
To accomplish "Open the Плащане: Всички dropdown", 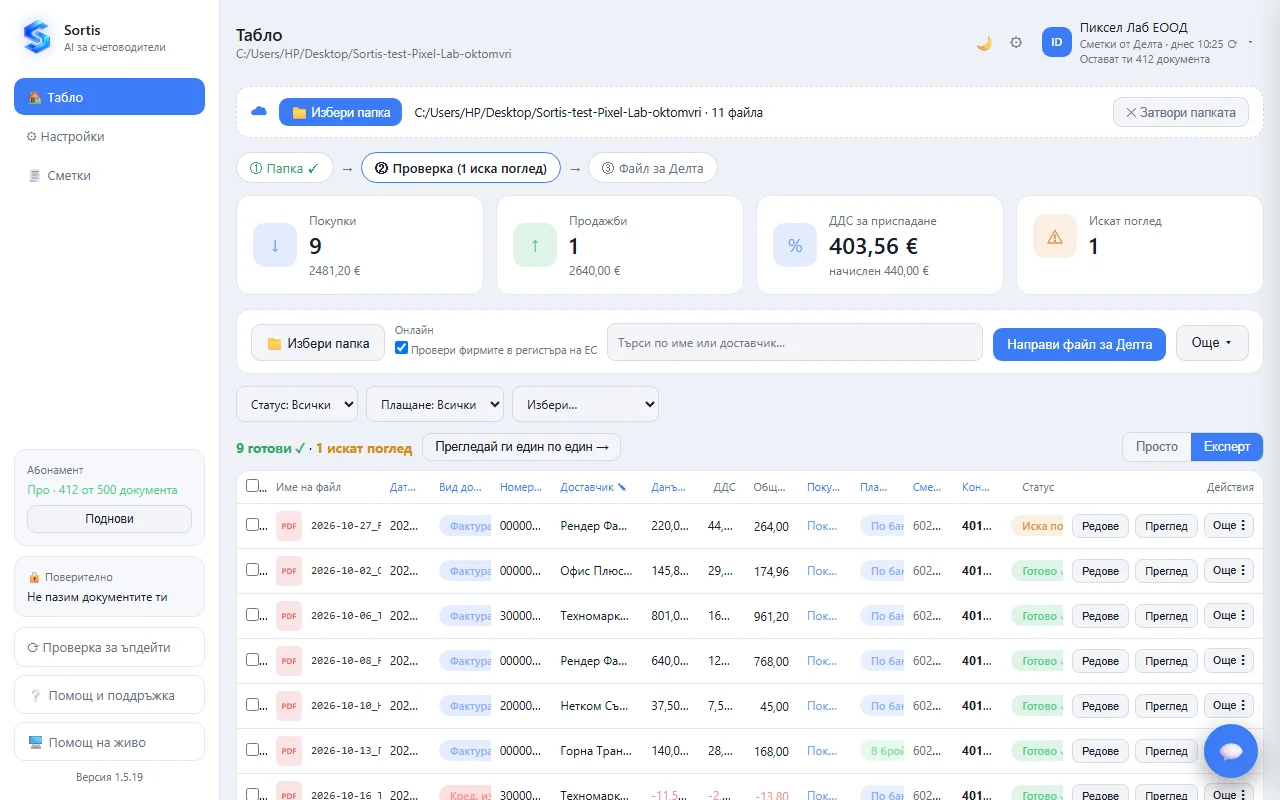I will pyautogui.click(x=435, y=404).
